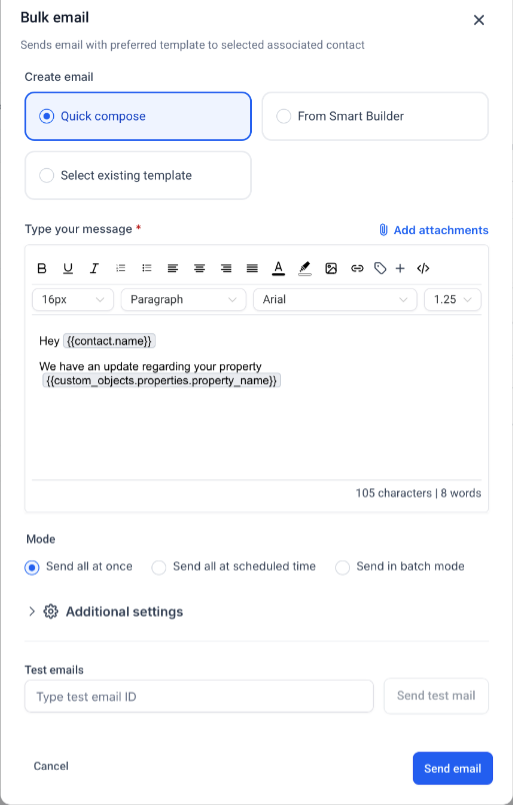Choose Send all at scheduled time
The height and width of the screenshot is (805, 513).
pyautogui.click(x=234, y=567)
